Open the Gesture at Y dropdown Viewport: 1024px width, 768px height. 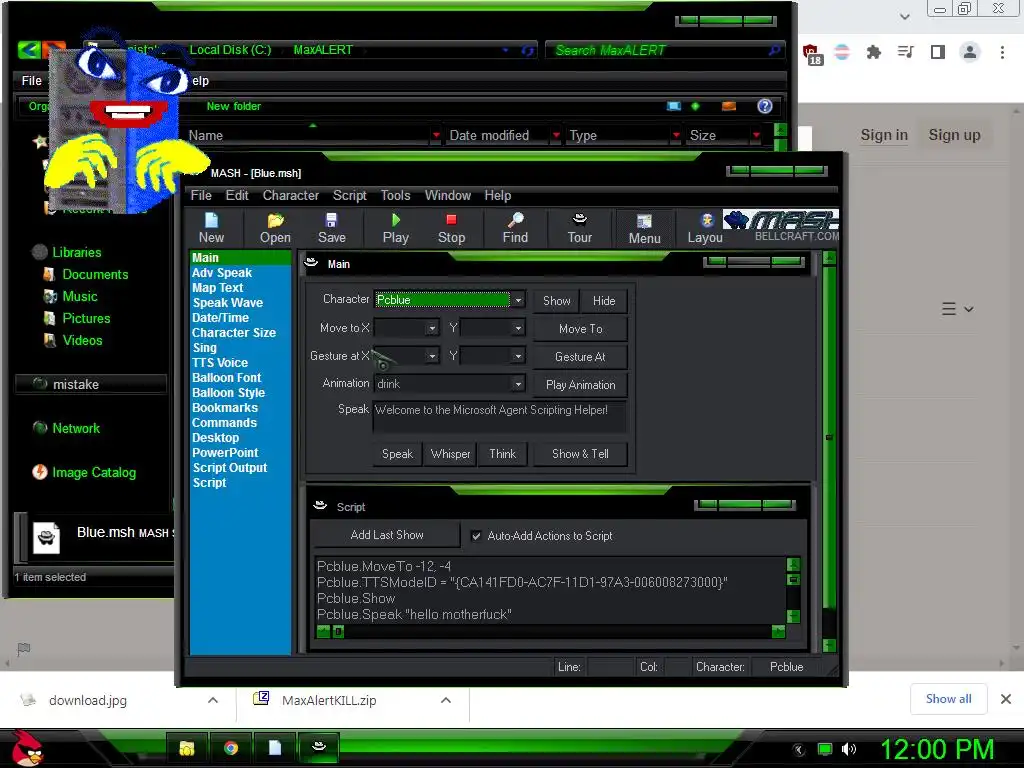pyautogui.click(x=518, y=356)
